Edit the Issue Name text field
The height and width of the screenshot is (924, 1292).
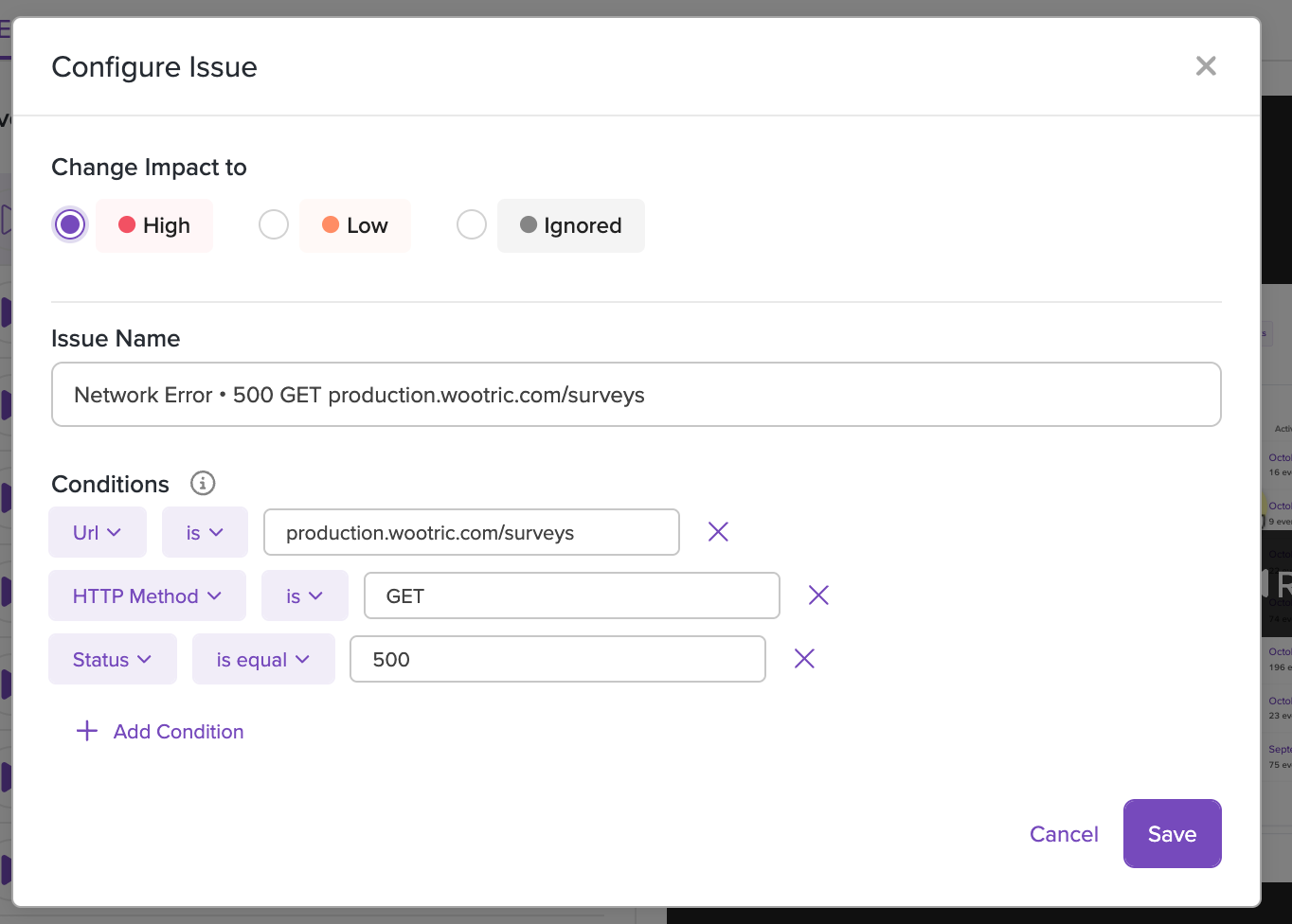pos(637,395)
